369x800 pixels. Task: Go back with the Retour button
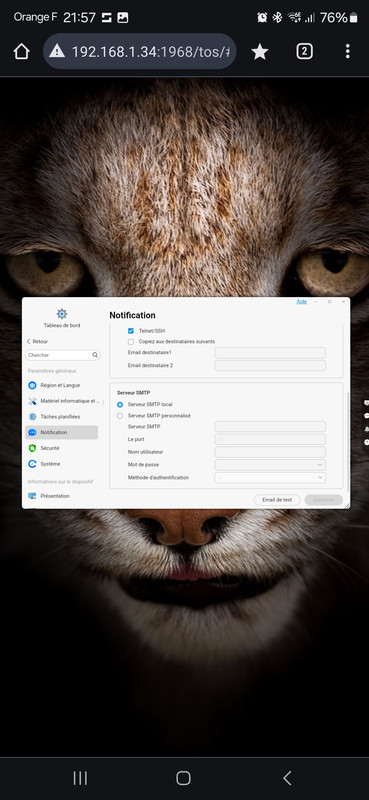click(x=37, y=341)
